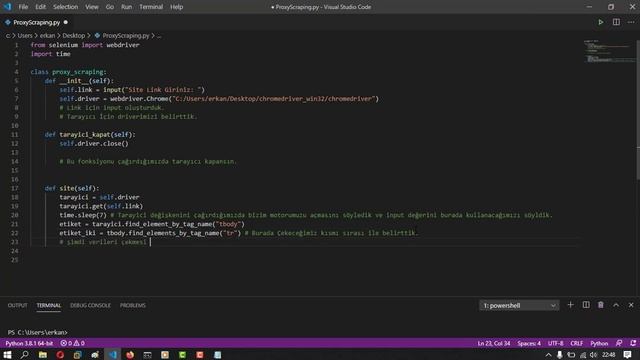
Task: Click the "tarayici.get(self.link)" line
Action: [x=101, y=206]
